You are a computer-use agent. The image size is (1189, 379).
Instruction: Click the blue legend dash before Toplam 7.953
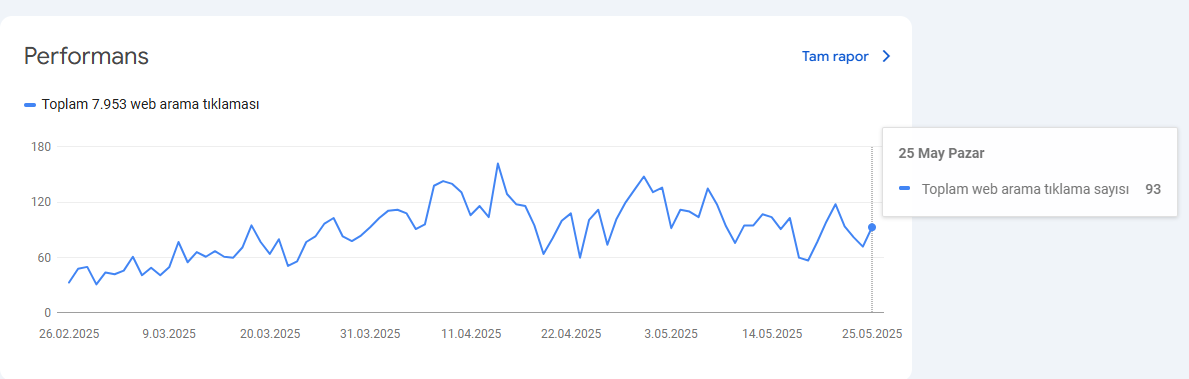[30, 105]
